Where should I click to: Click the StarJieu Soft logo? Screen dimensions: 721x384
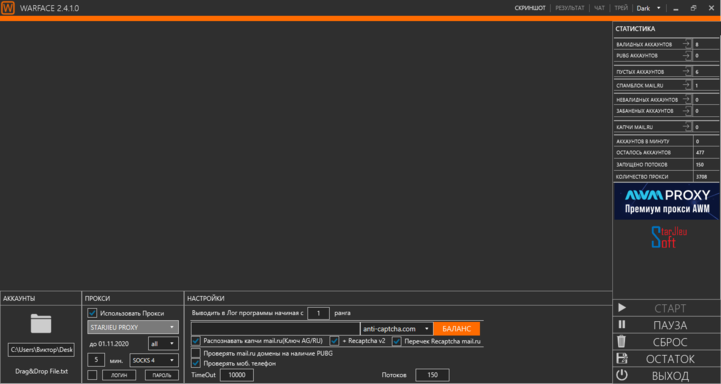[x=669, y=237]
